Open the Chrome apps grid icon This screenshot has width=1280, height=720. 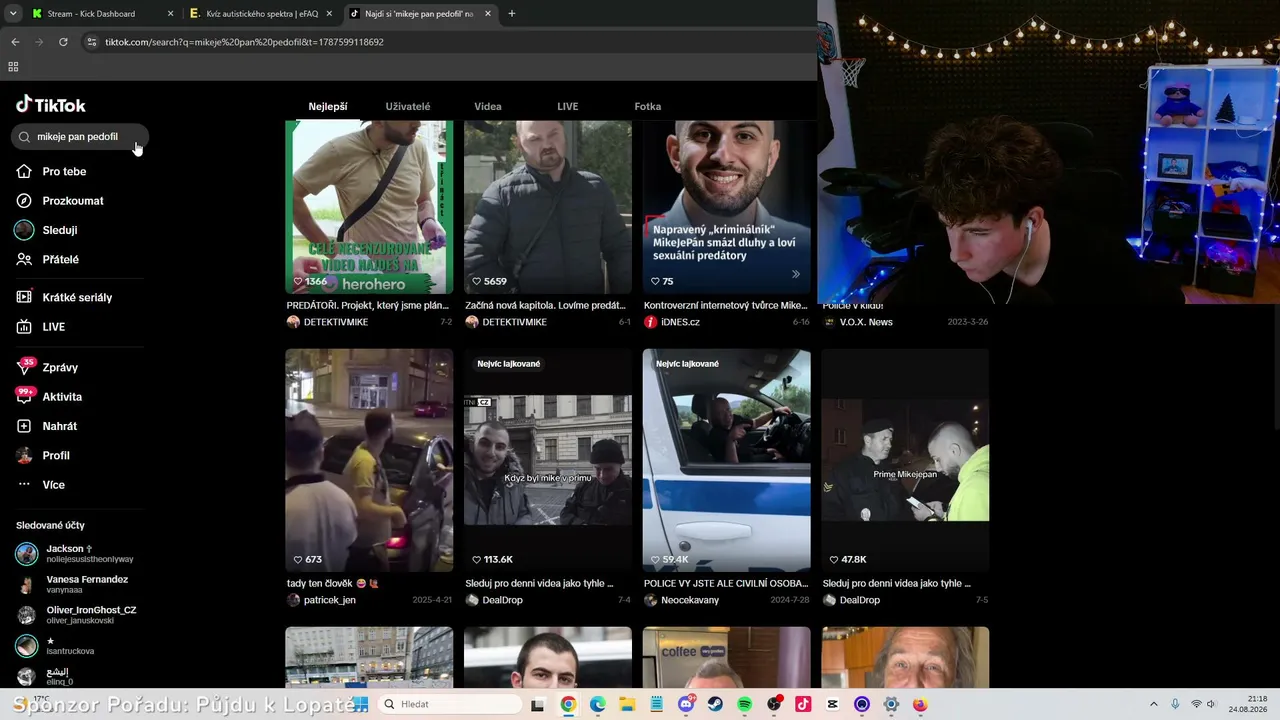click(x=13, y=67)
